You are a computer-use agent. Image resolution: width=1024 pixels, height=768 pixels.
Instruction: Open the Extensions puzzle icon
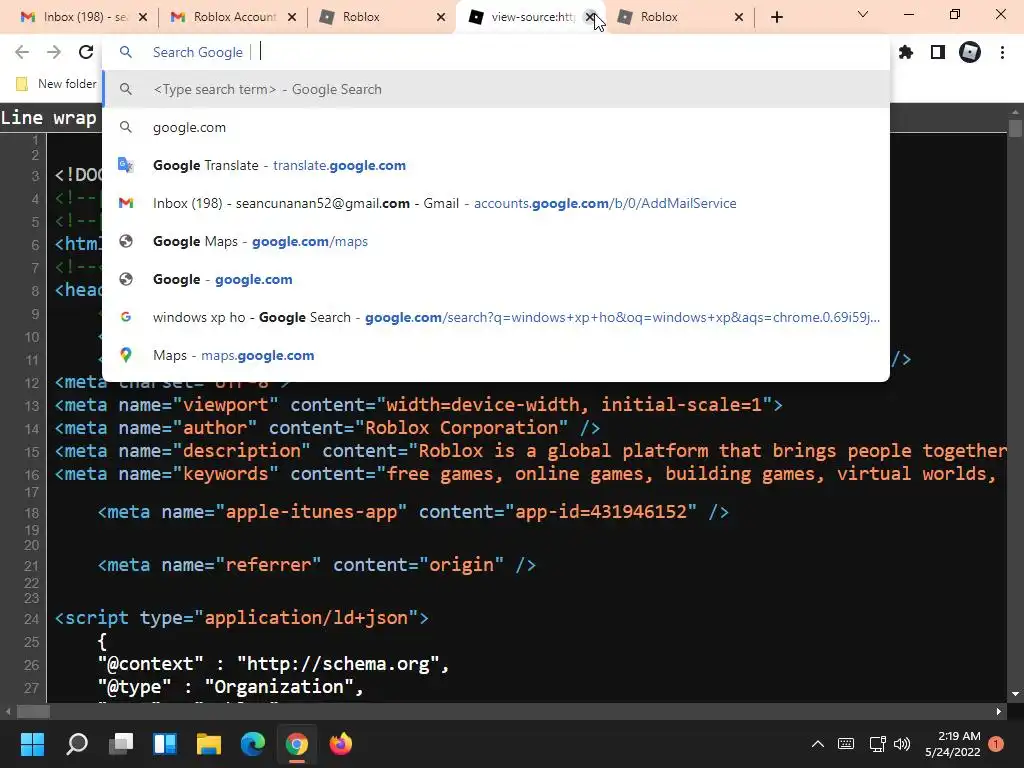click(x=906, y=52)
